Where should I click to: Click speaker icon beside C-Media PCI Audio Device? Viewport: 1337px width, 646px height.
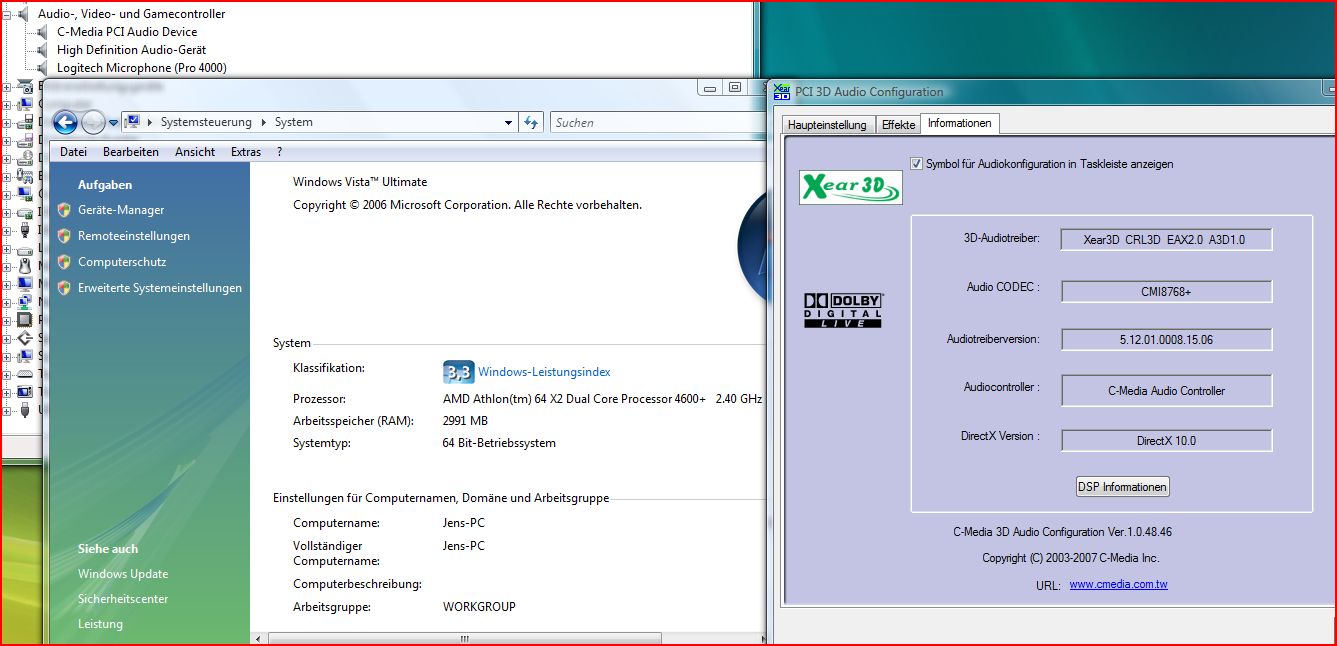[x=43, y=32]
